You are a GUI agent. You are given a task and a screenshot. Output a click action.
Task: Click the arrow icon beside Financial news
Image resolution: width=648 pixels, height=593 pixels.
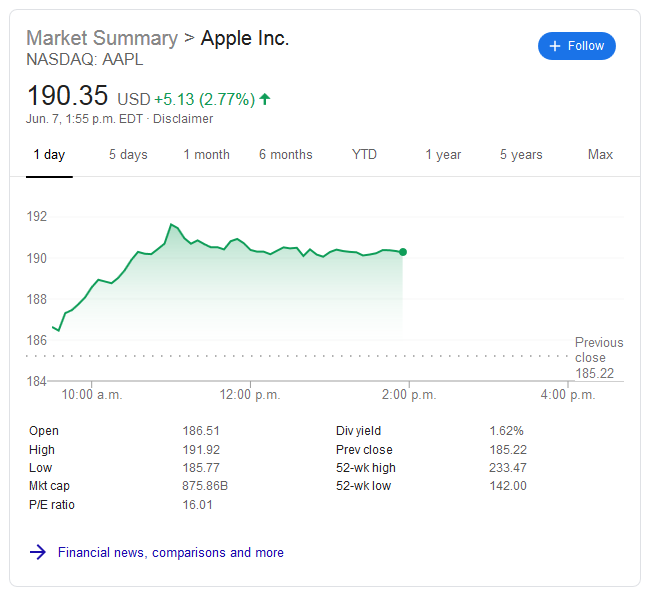(x=38, y=552)
